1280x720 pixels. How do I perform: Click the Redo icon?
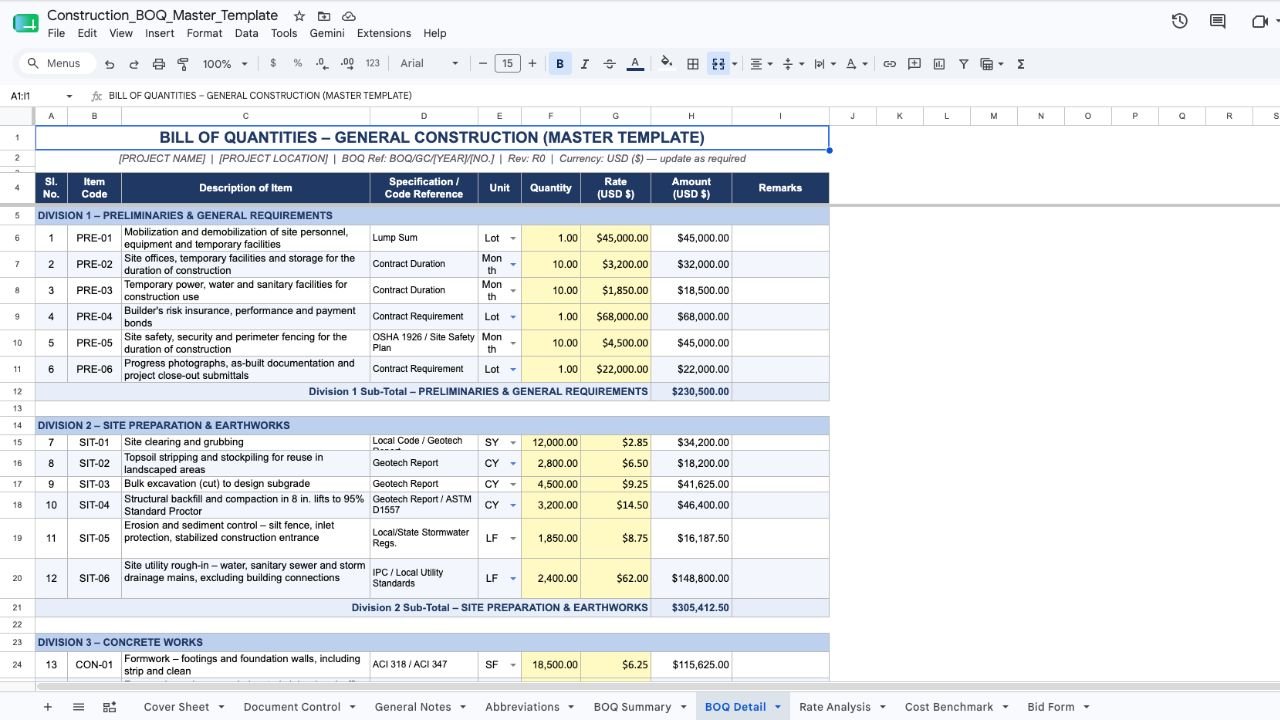pos(133,64)
